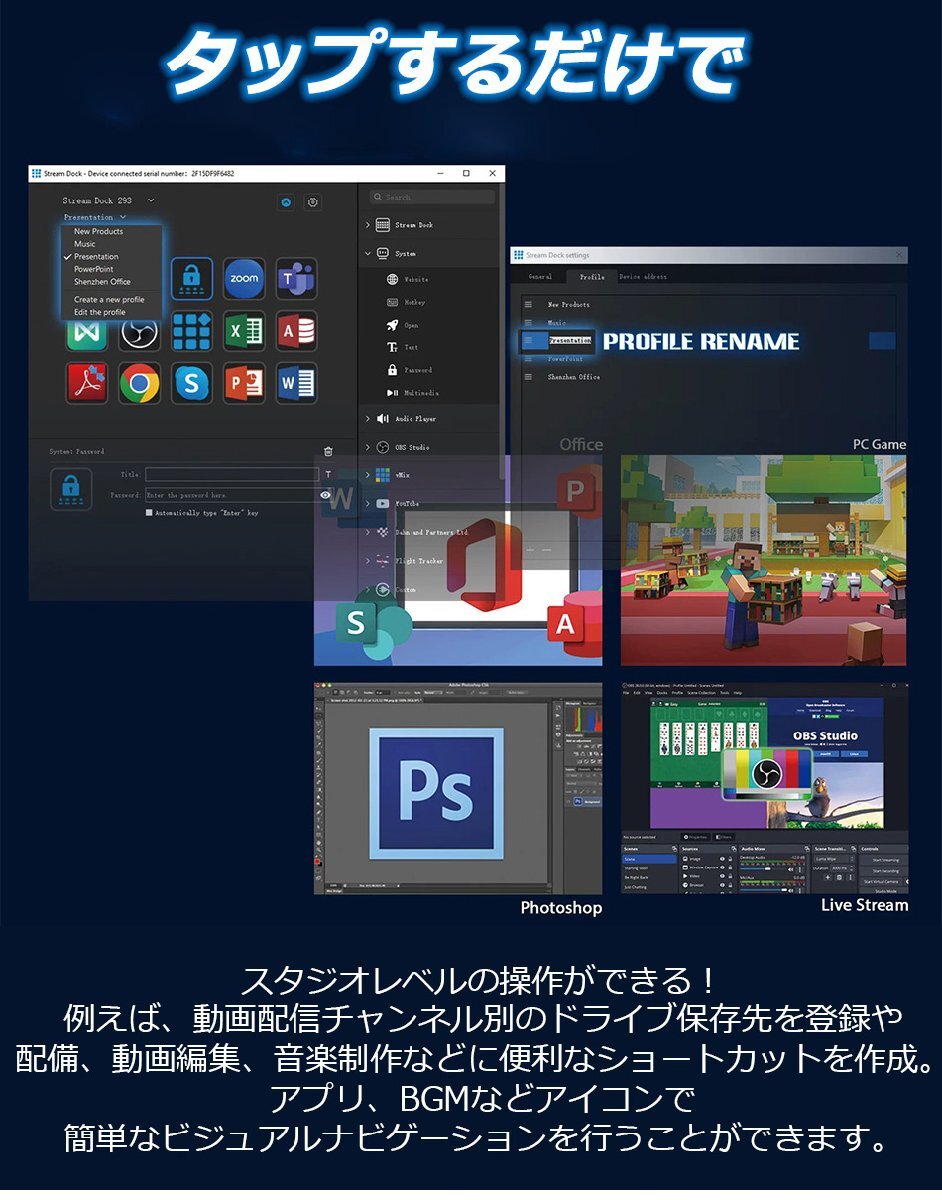Image resolution: width=942 pixels, height=1200 pixels.
Task: Show password using the eye icon
Action: click(326, 494)
